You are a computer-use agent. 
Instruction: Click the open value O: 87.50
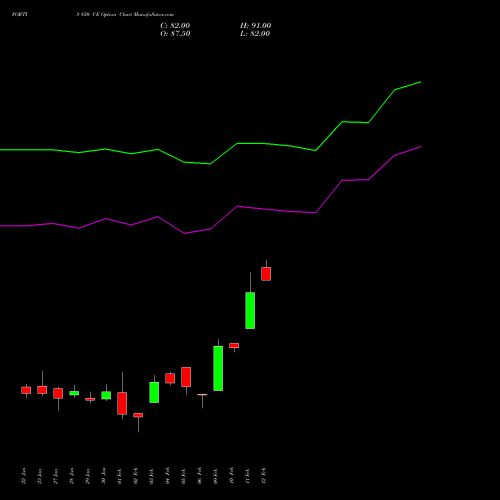175,34
